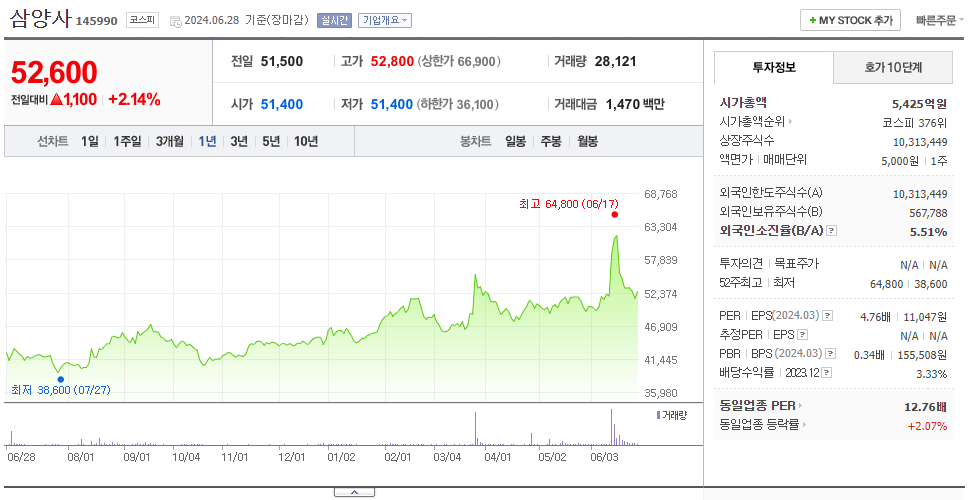Add this stock via MY STOCK 추가
Image resolution: width=968 pixels, height=500 pixels.
coord(850,20)
